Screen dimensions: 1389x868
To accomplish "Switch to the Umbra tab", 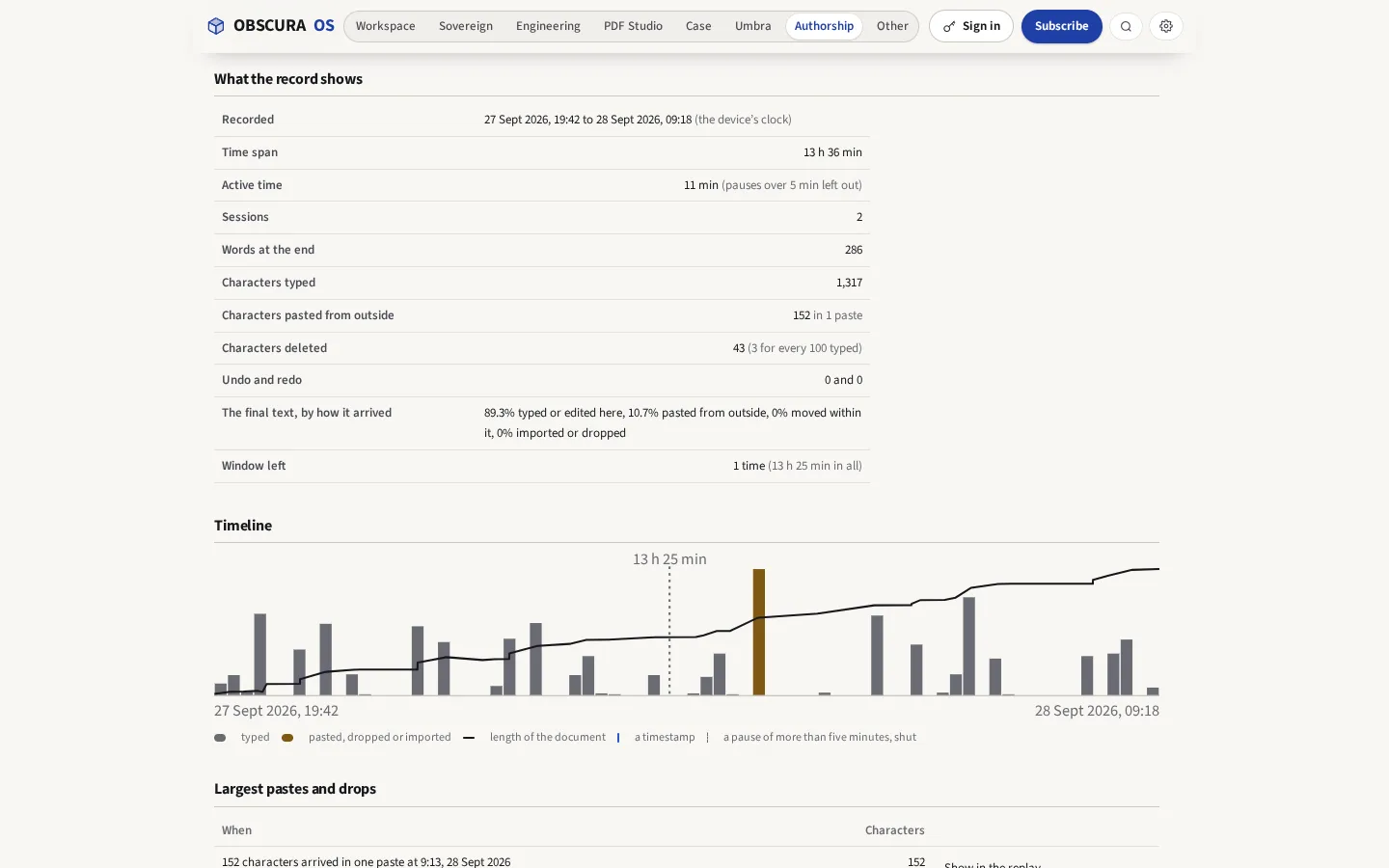I will 753,26.
